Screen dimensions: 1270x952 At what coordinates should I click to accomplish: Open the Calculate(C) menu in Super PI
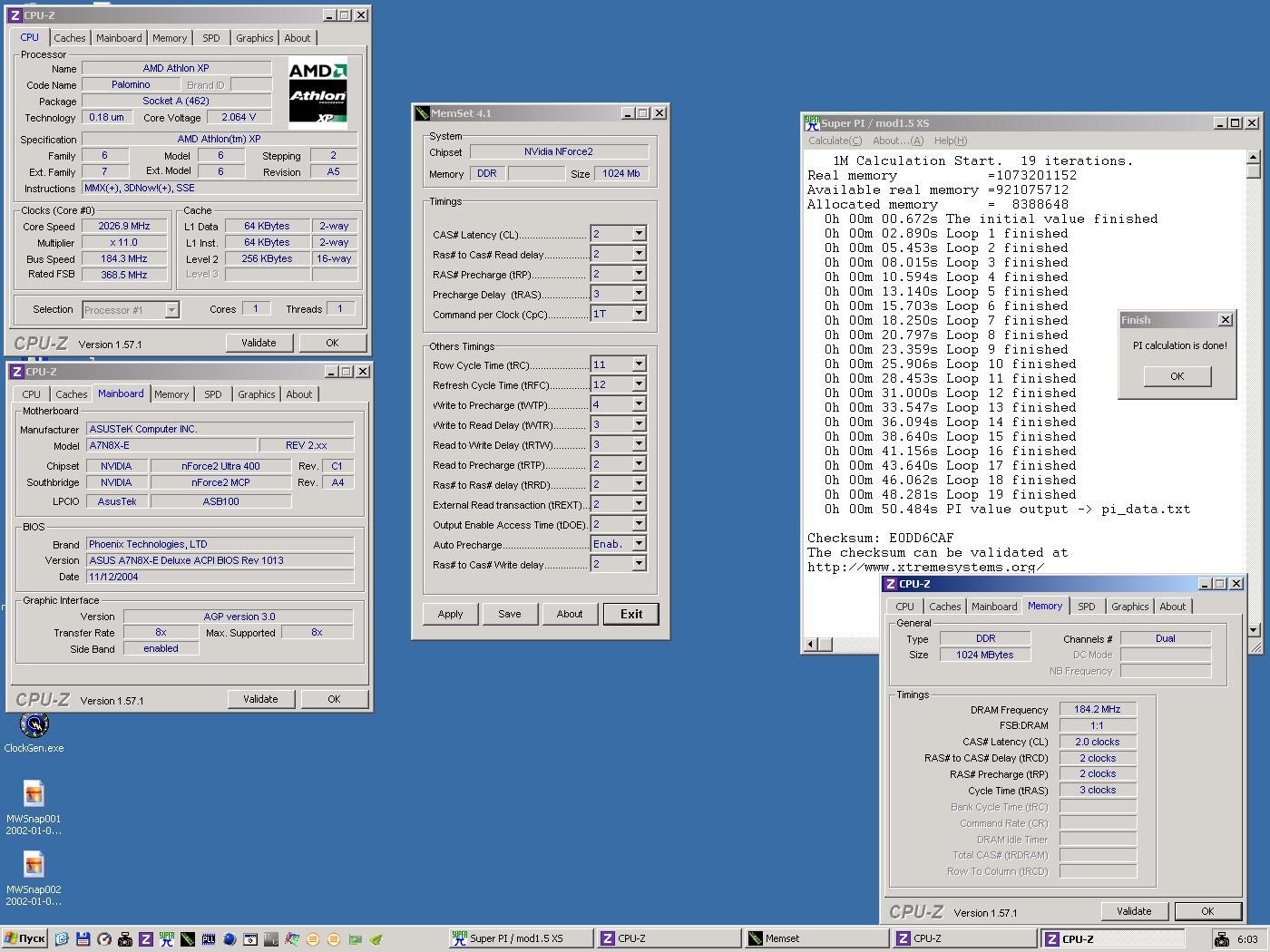pyautogui.click(x=835, y=141)
